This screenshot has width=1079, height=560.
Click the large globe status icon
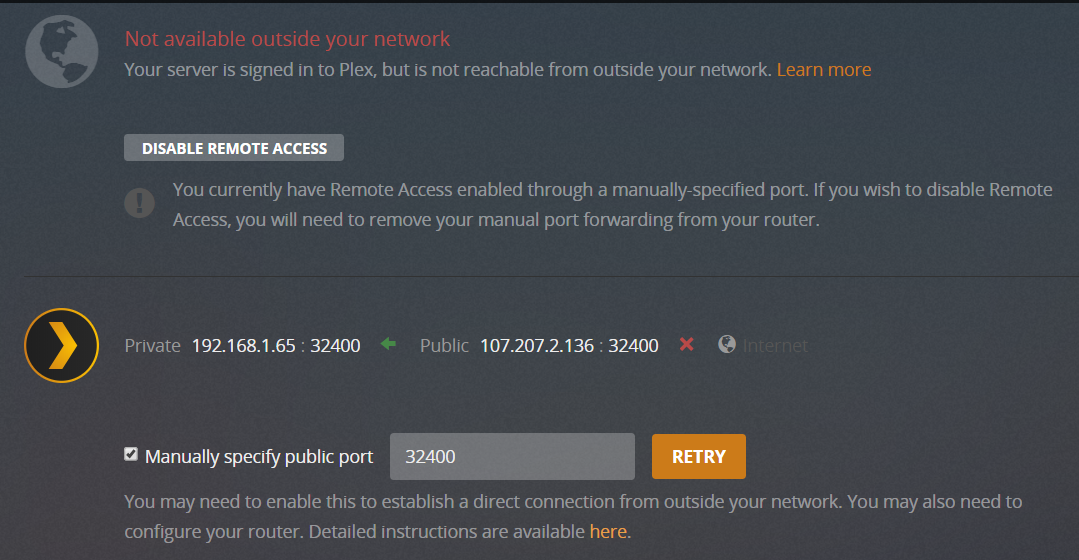pos(61,50)
